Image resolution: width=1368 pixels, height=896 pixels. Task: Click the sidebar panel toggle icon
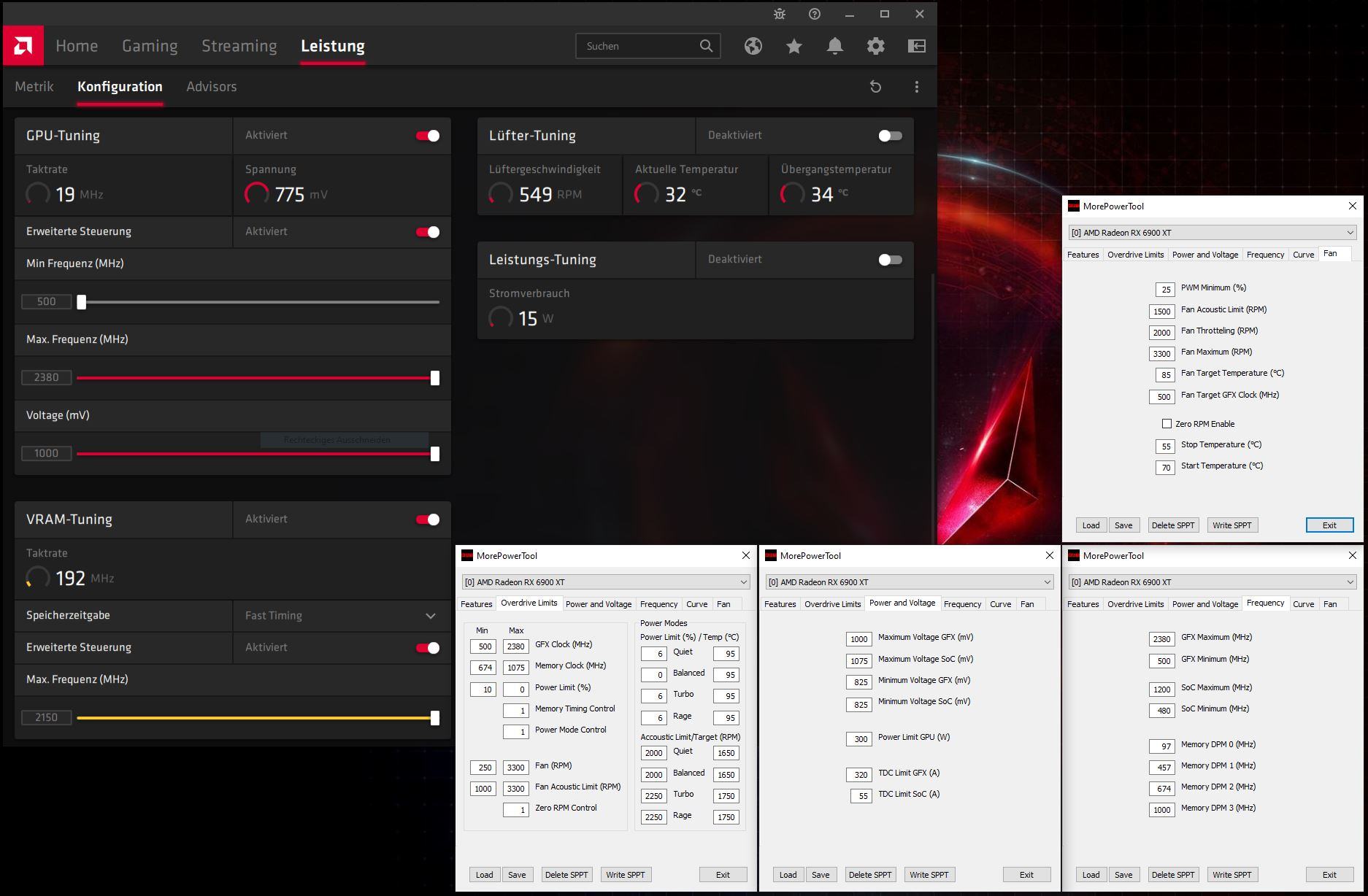917,46
